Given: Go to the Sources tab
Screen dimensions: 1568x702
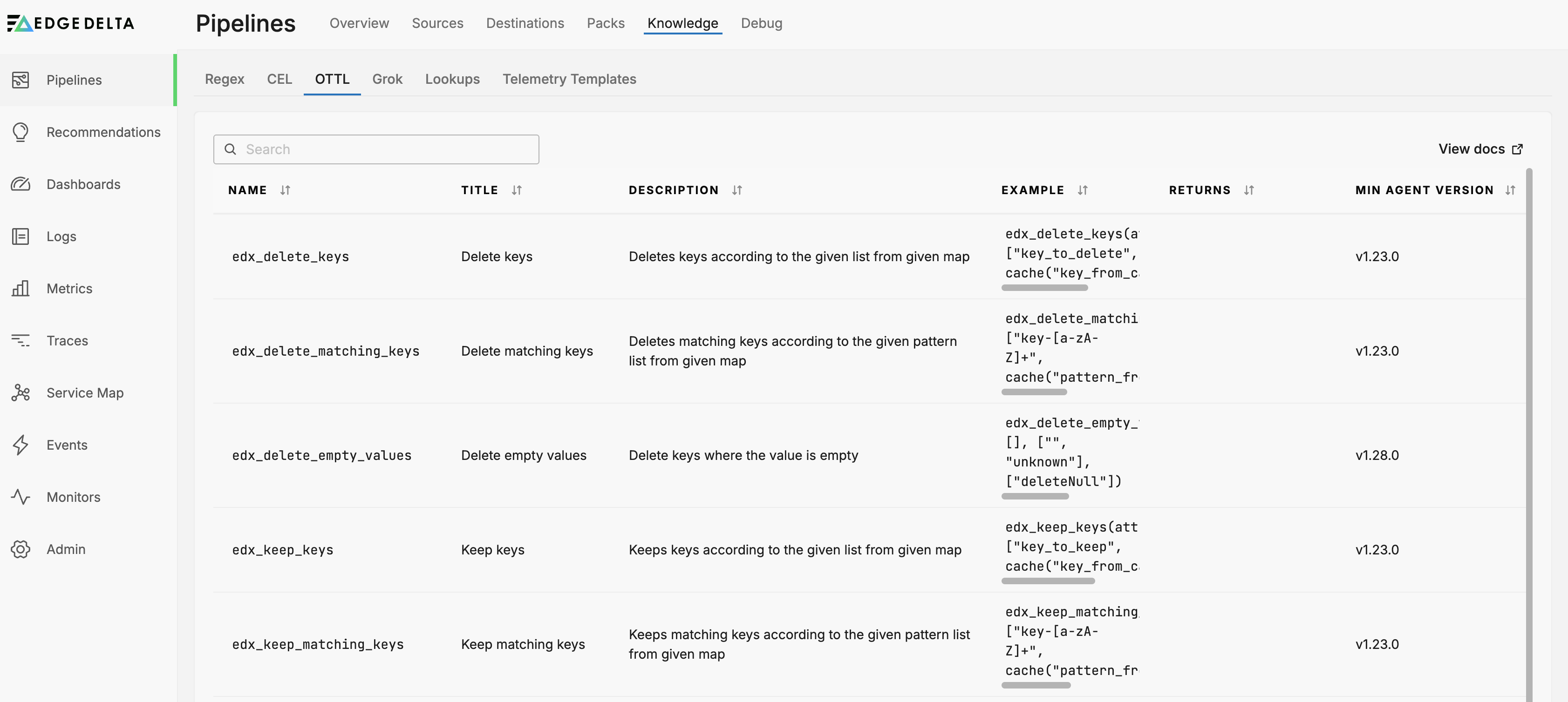Looking at the screenshot, I should [x=438, y=23].
